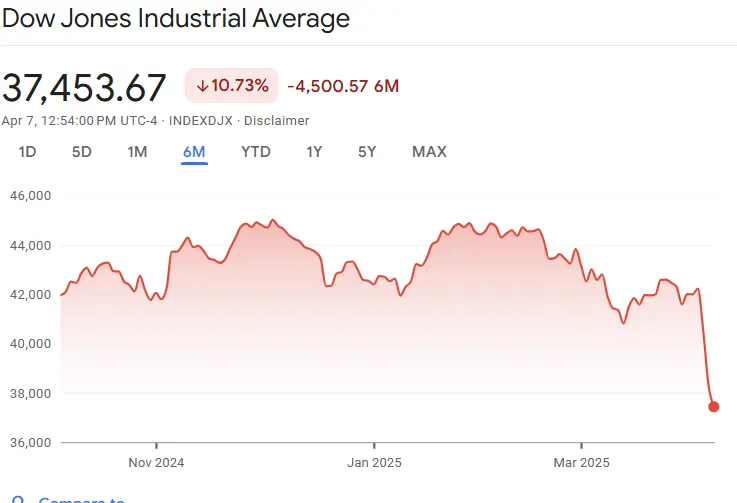Show the MAX time range
Viewport: 737px width, 503px height.
click(x=429, y=152)
